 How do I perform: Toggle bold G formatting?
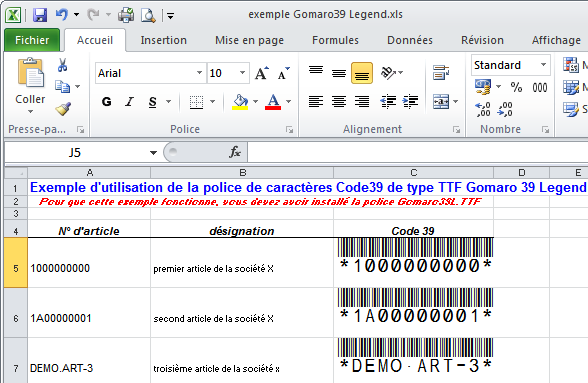pos(106,102)
